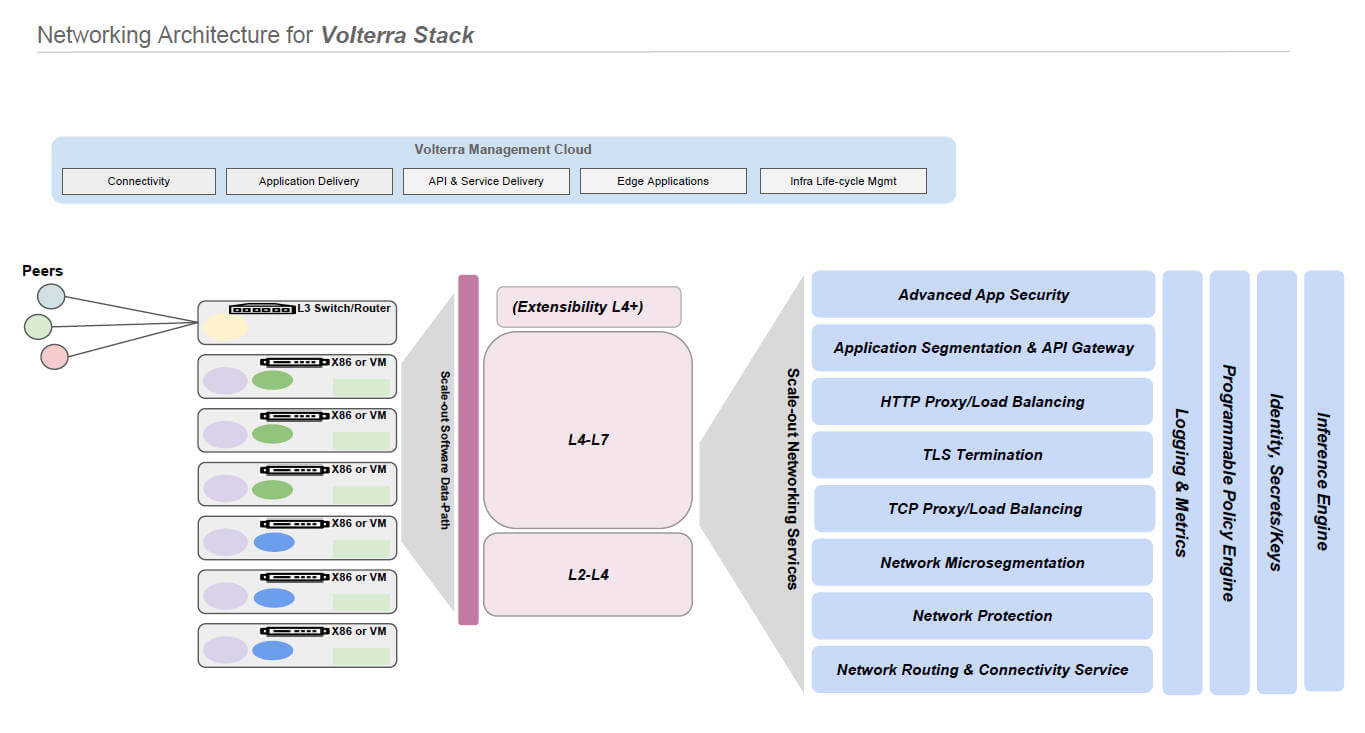Click the (Extensibility L4+) block
This screenshot has height=733, width=1365.
589,307
